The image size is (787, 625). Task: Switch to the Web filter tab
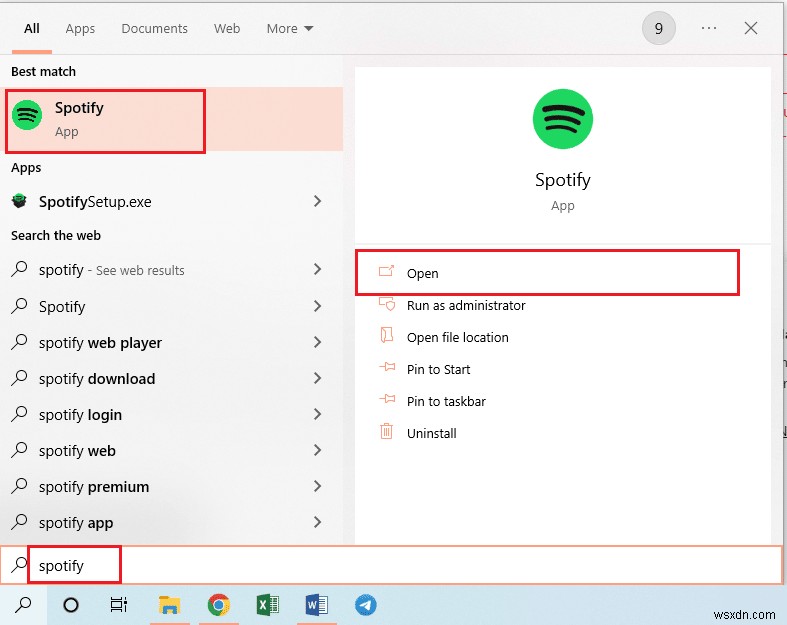coord(227,29)
